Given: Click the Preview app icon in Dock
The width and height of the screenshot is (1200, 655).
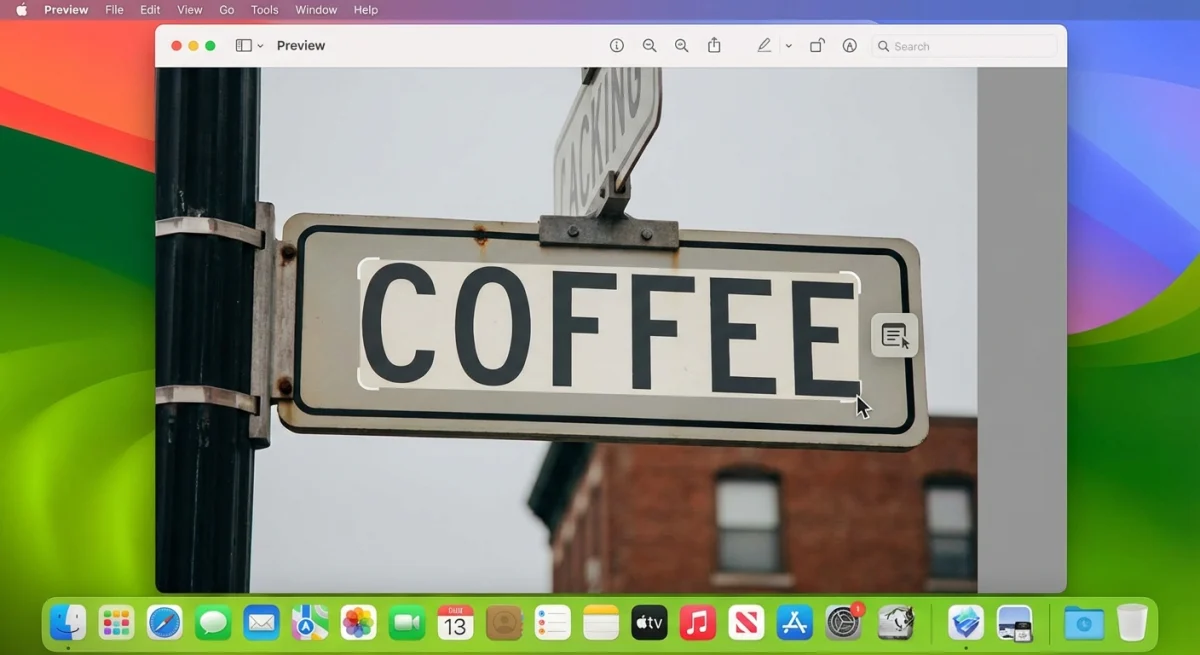Looking at the screenshot, I should point(1015,623).
